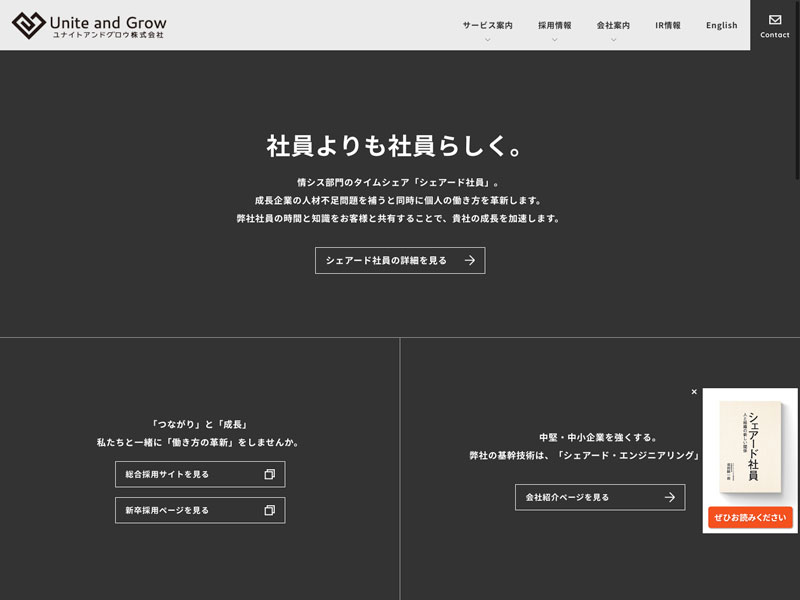Open 総合採用サイトを見る link
The width and height of the screenshot is (800, 600).
click(168, 474)
